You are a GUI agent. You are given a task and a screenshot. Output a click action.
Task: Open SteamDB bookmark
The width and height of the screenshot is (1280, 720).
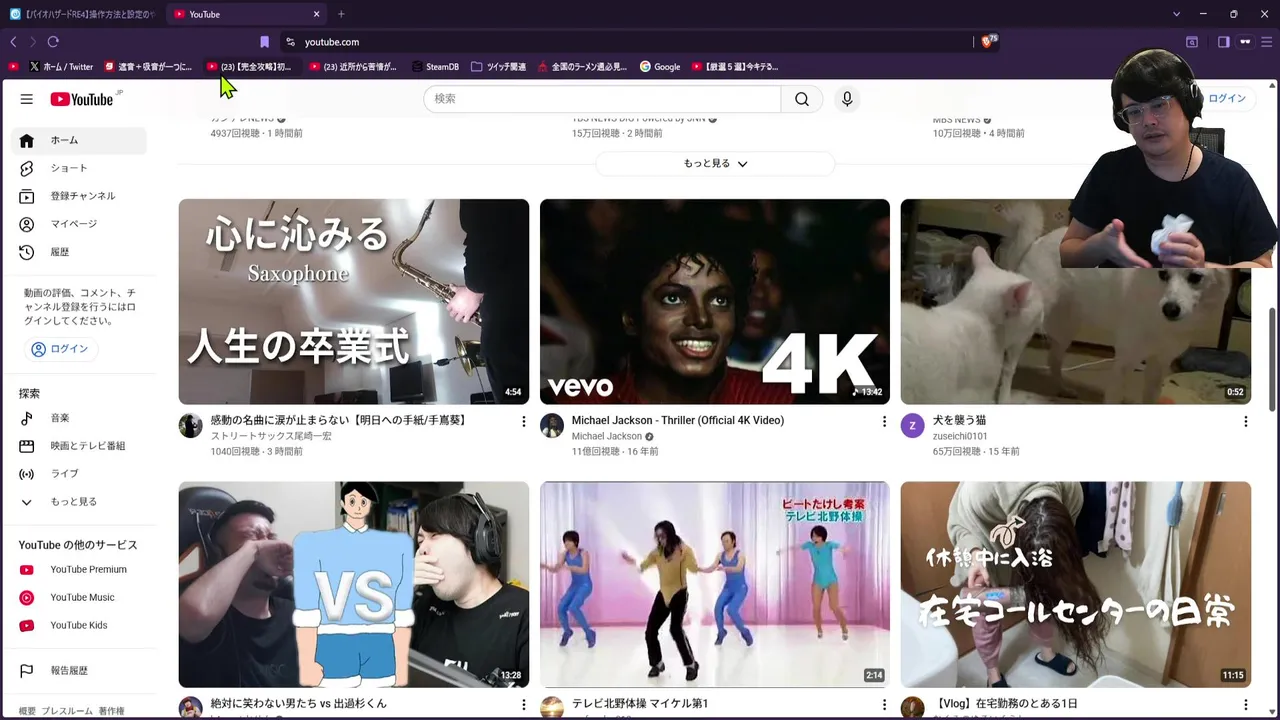(x=435, y=67)
